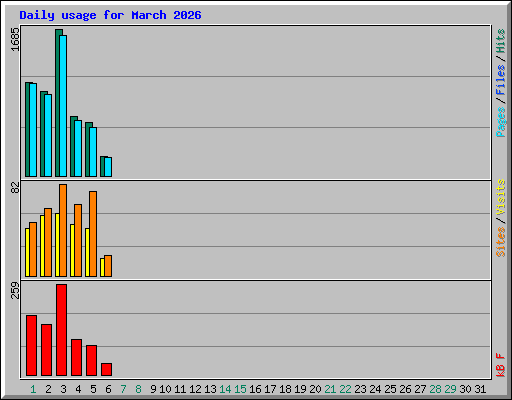This screenshot has width=512, height=400.
Task: Click day label 16 on the x-axis
Action: [x=255, y=389]
